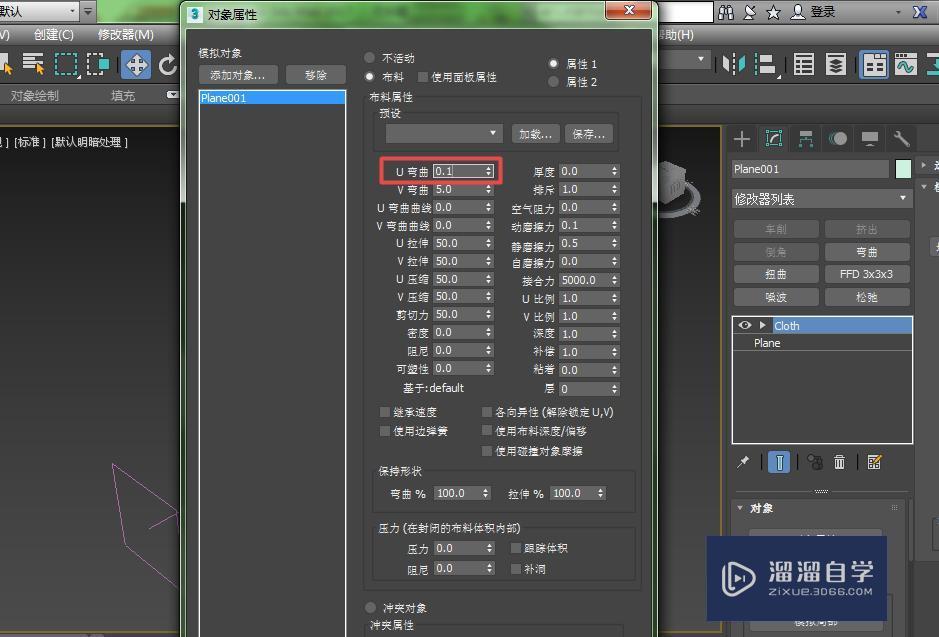The width and height of the screenshot is (939, 637).
Task: Open the 修改器列表 dropdown
Action: click(820, 196)
